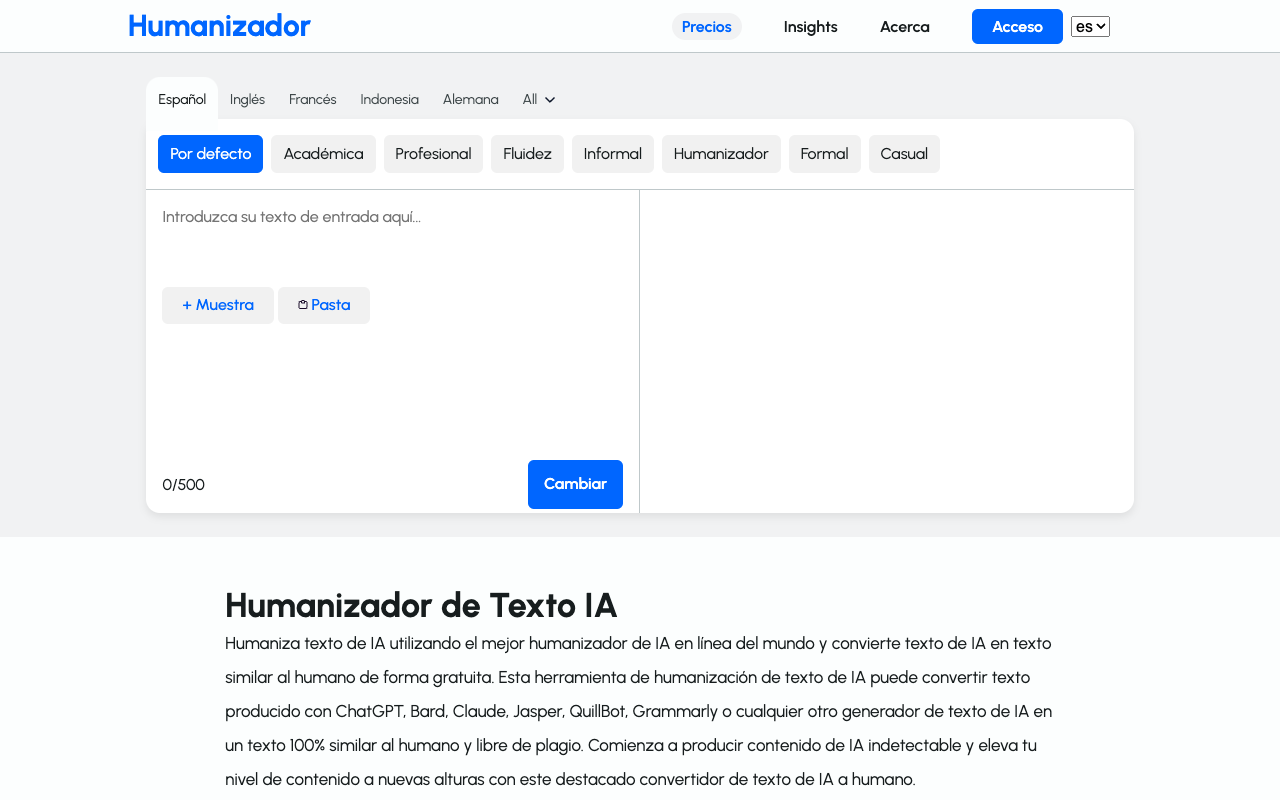Switch to the Francés tab
1280x800 pixels.
pos(313,99)
